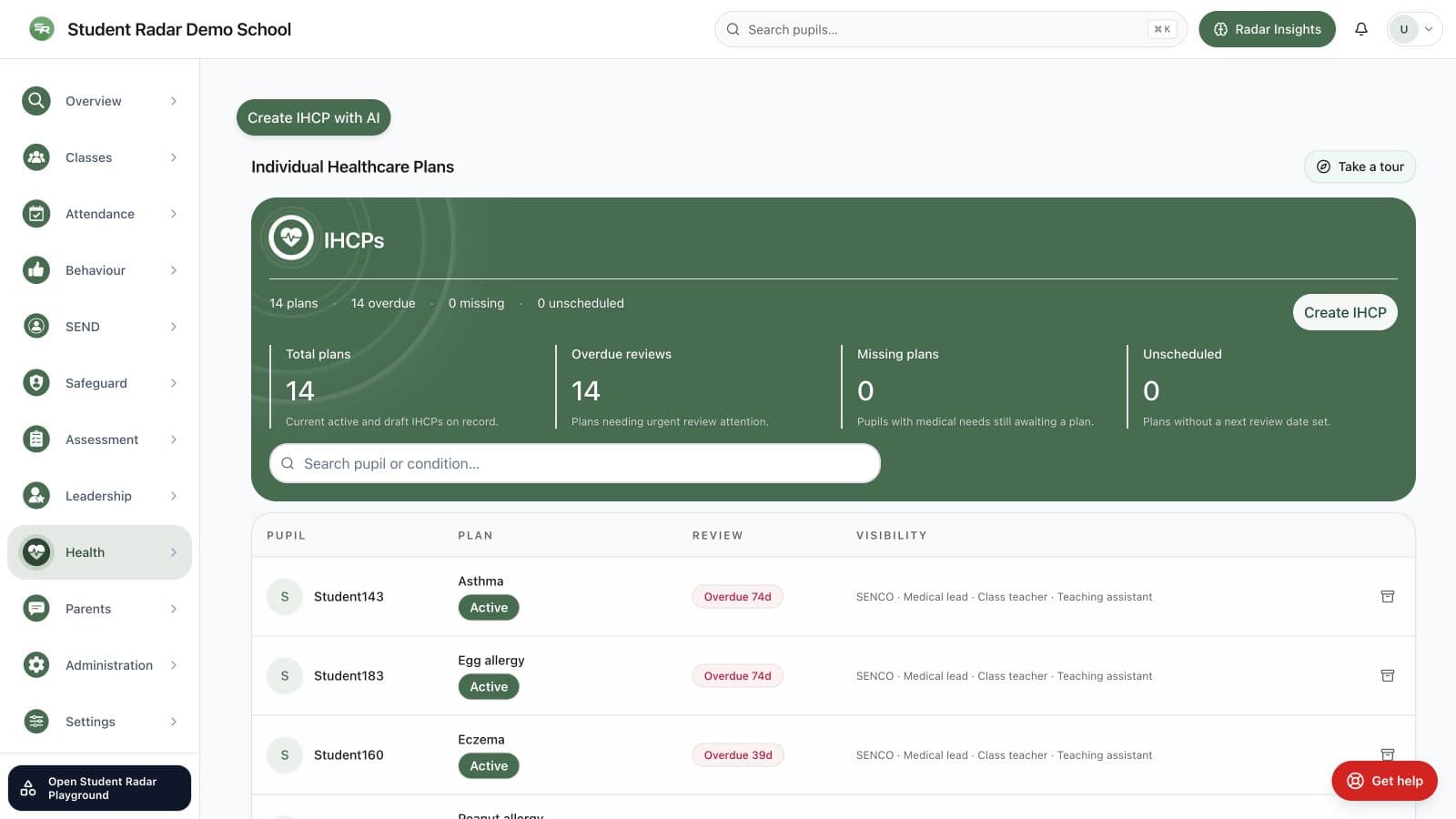Expand the Behaviour menu chevron
This screenshot has height=819, width=1456.
pos(174,270)
